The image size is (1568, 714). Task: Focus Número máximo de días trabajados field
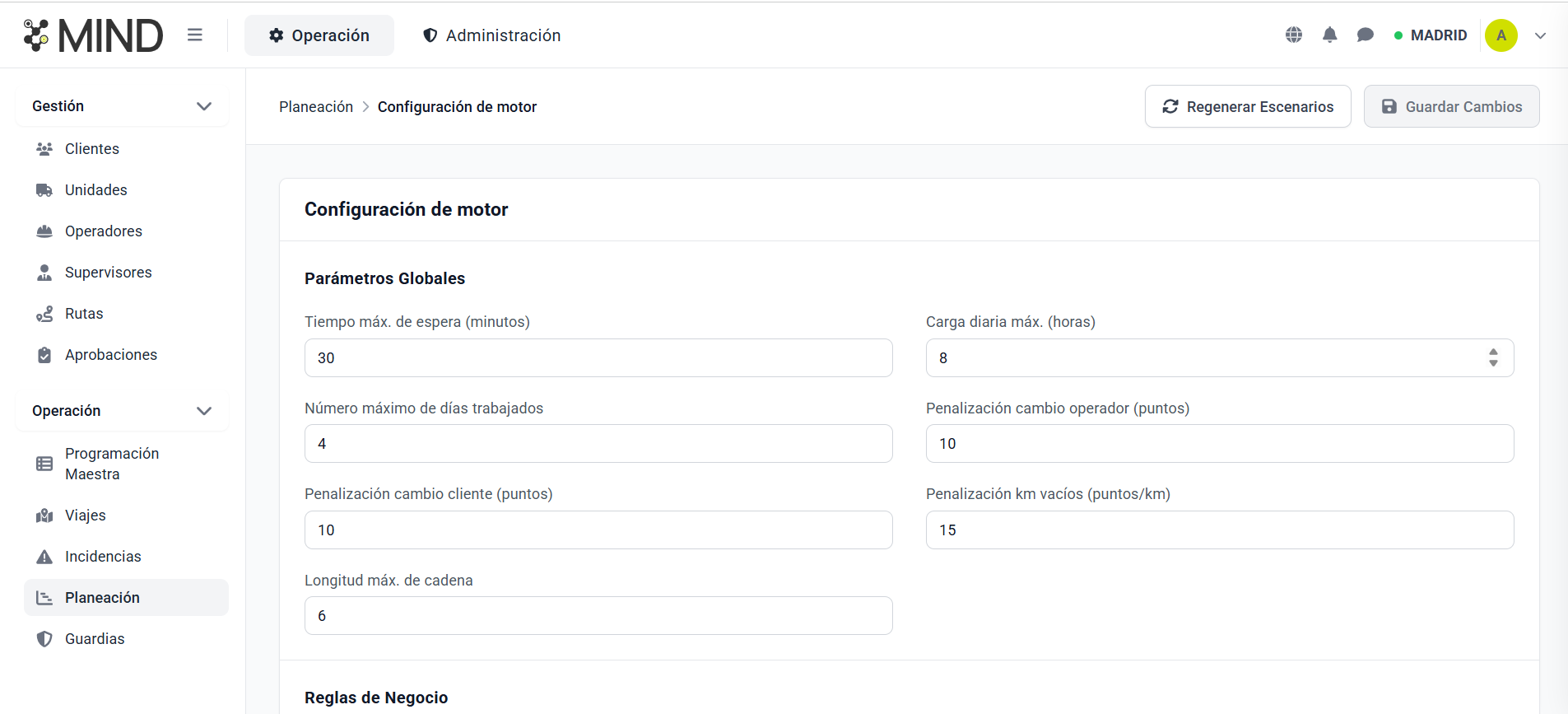coord(598,444)
